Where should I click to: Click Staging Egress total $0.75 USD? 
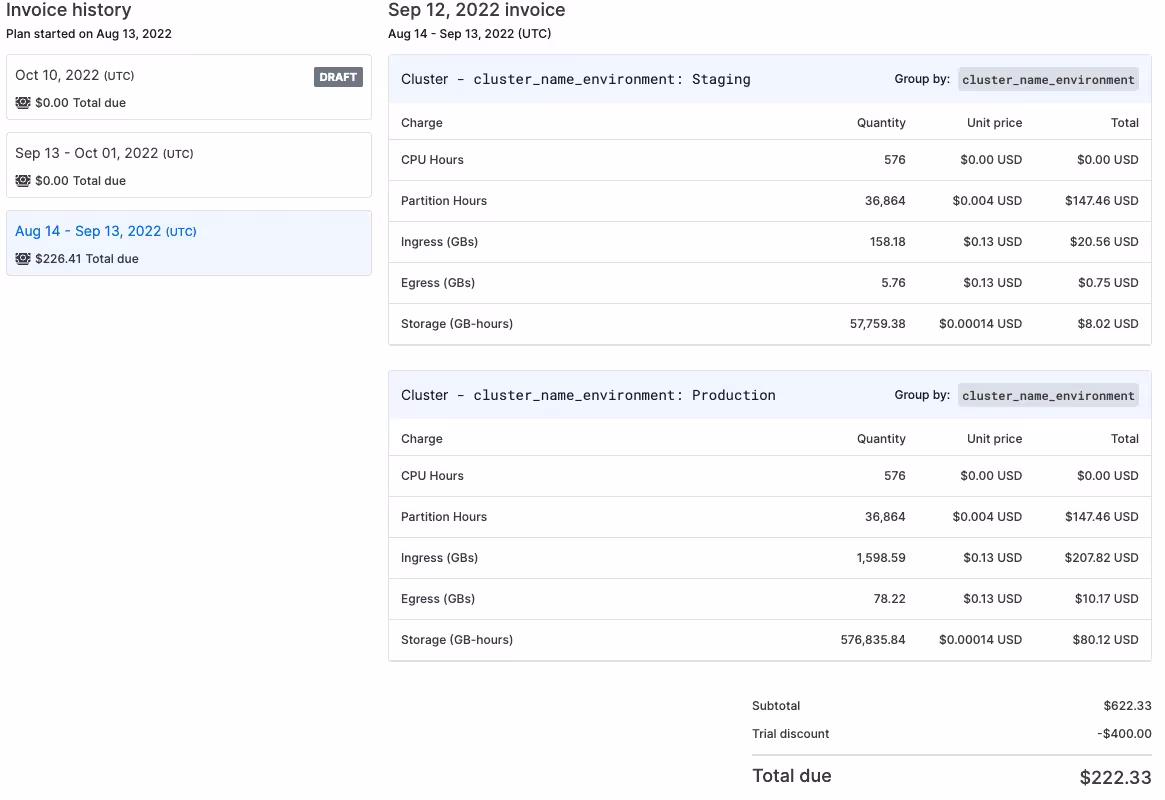pyautogui.click(x=1108, y=282)
